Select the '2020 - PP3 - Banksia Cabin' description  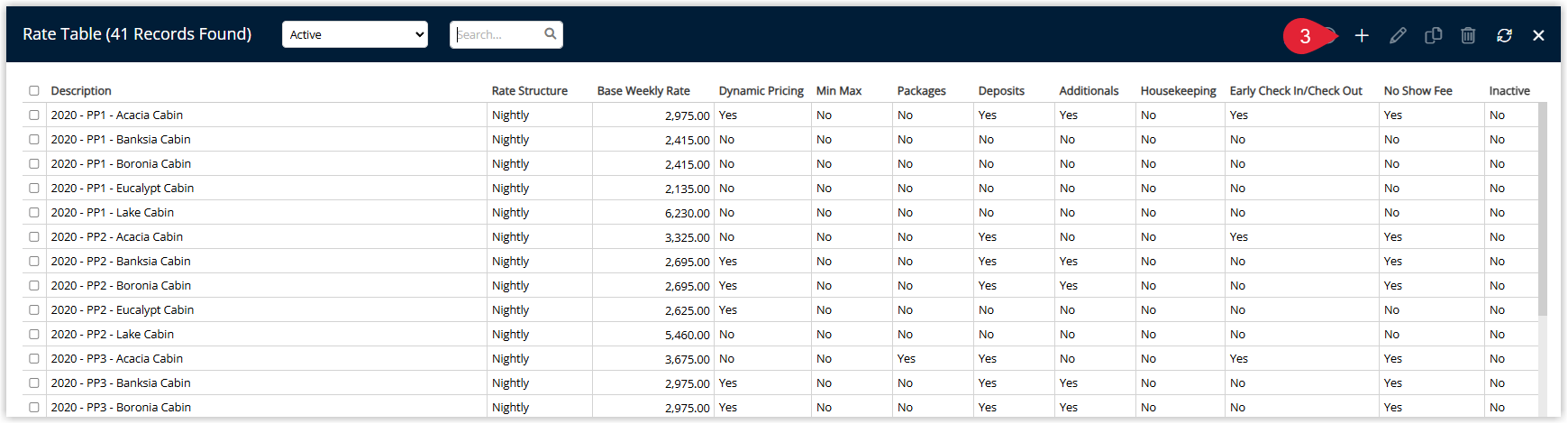coord(121,383)
